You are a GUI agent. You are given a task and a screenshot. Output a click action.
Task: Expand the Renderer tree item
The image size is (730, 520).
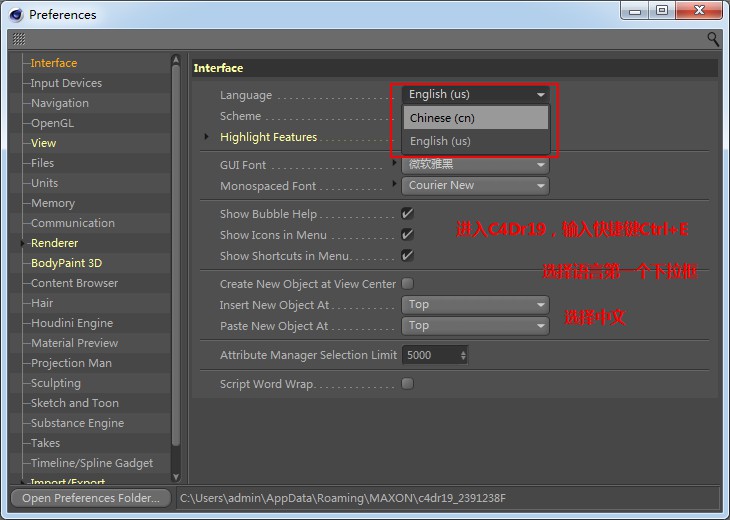[22, 243]
